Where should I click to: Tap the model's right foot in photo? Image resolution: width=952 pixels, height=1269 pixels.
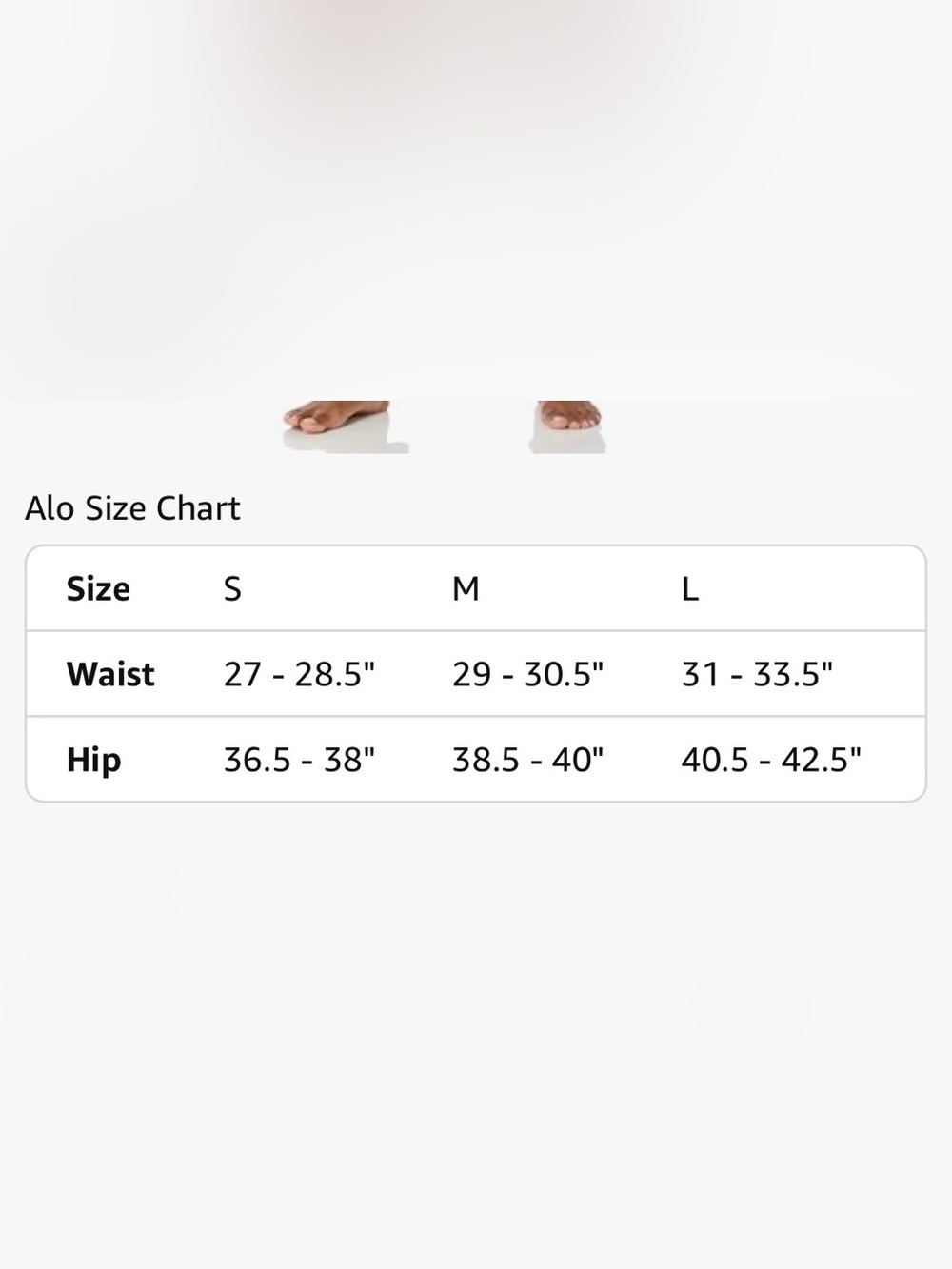pyautogui.click(x=569, y=413)
